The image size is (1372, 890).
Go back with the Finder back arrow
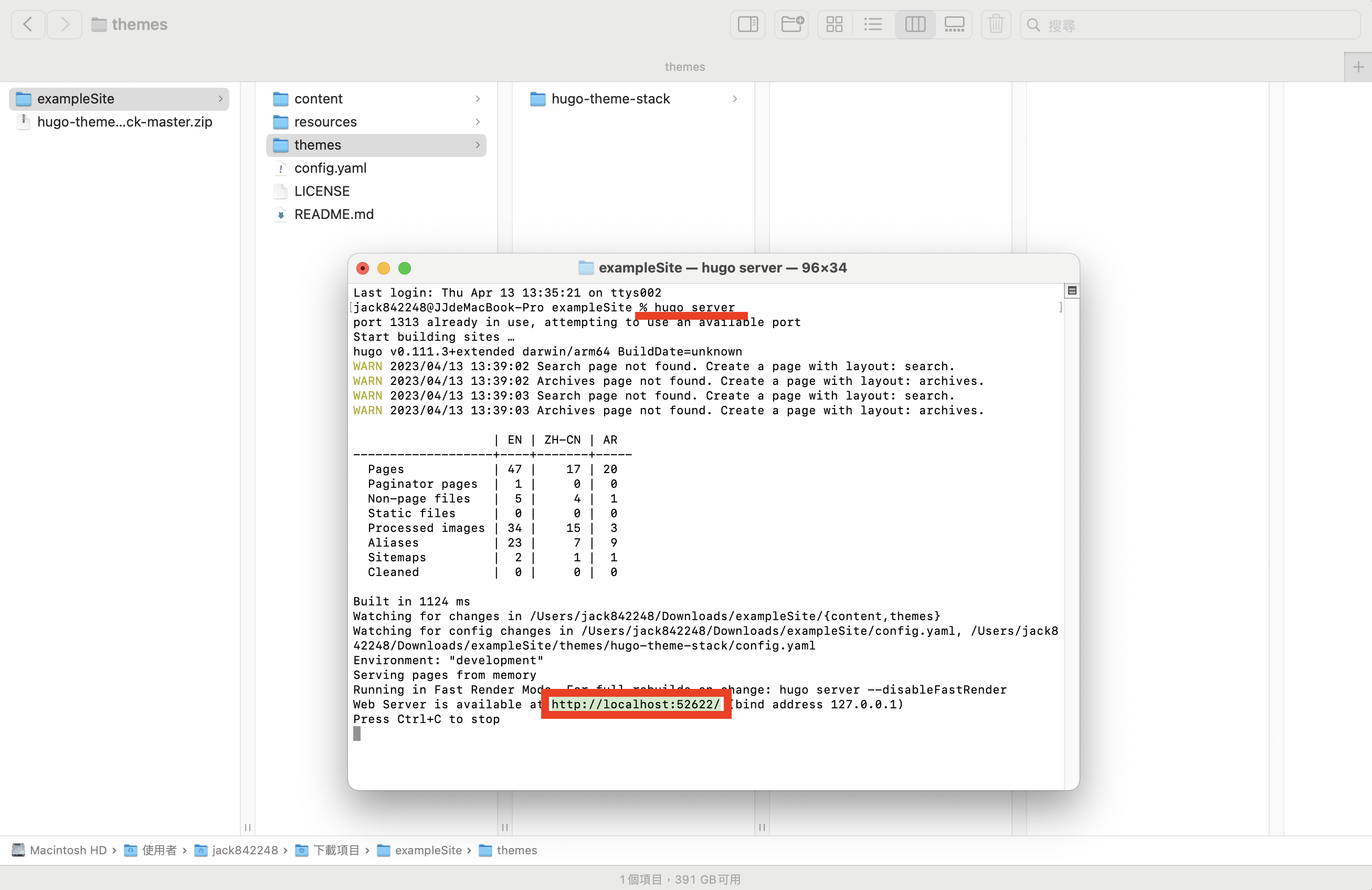(28, 24)
